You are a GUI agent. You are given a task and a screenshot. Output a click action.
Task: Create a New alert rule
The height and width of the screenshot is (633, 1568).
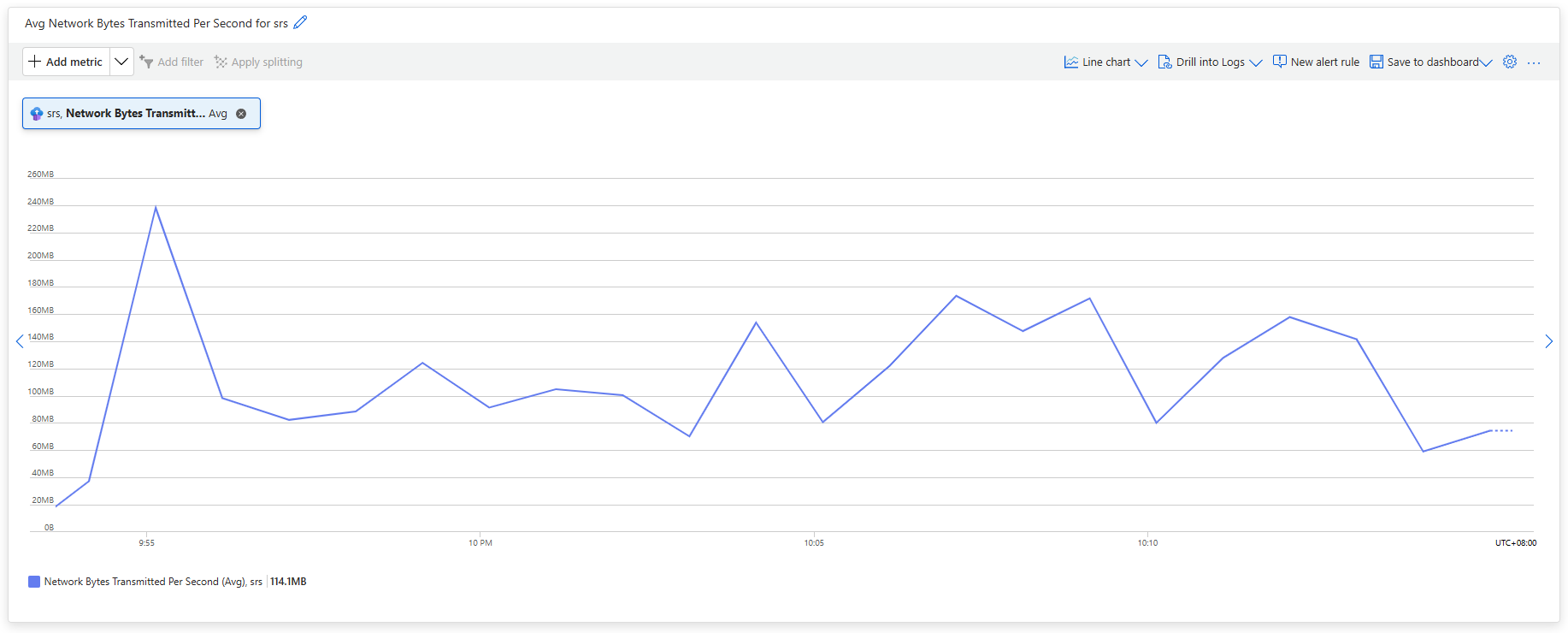click(1316, 62)
